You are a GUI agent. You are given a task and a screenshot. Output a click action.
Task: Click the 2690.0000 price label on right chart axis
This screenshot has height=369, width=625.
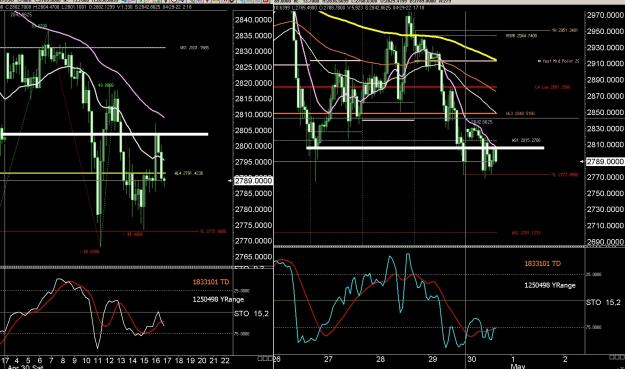pos(605,242)
